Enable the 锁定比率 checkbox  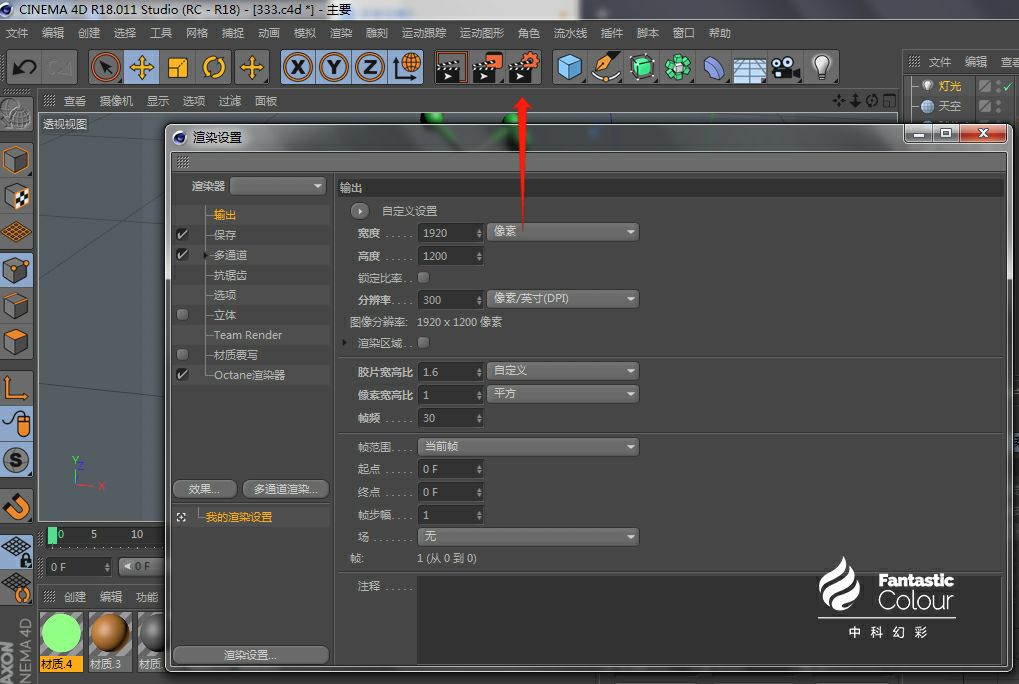[423, 277]
